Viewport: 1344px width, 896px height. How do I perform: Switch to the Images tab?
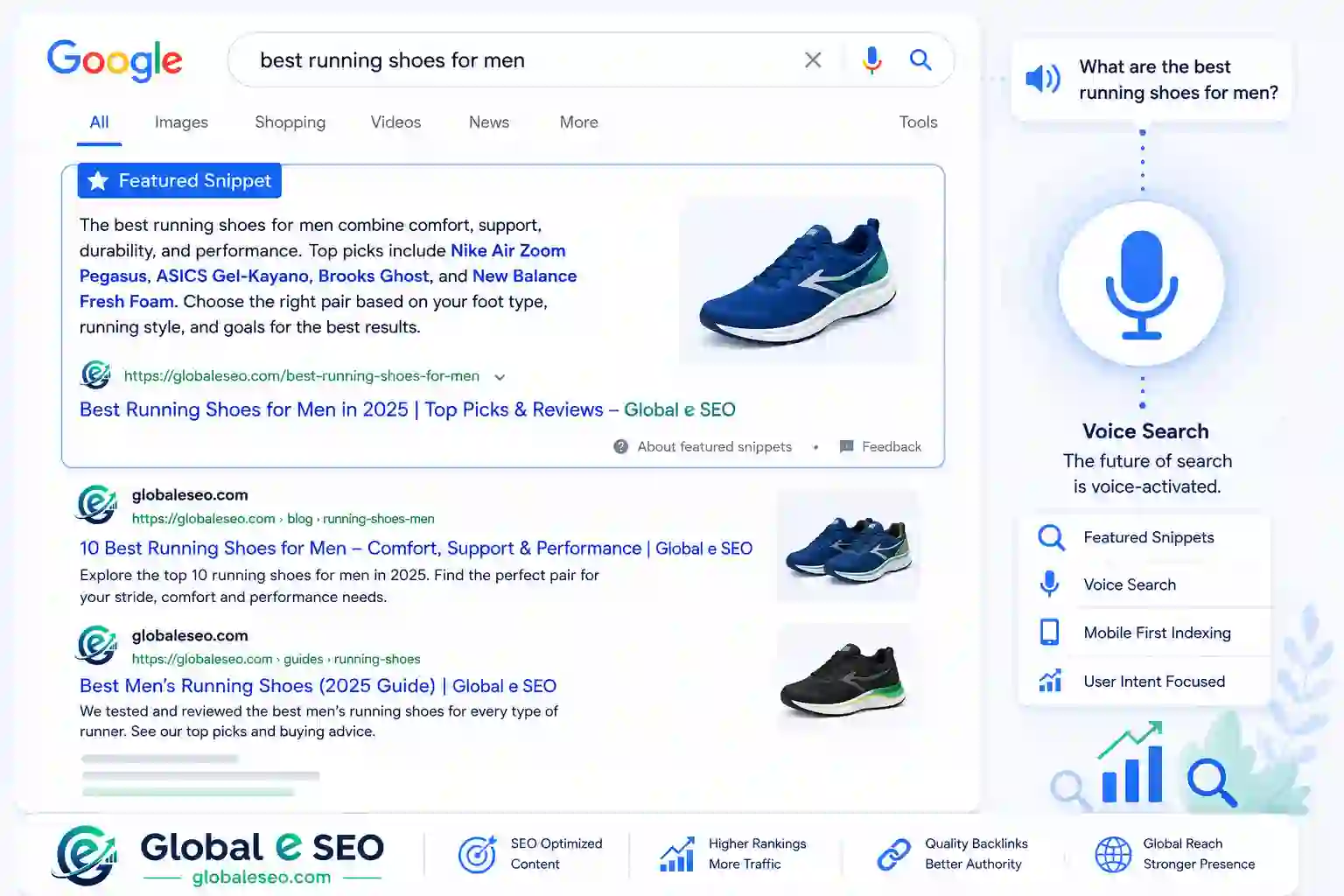tap(181, 122)
